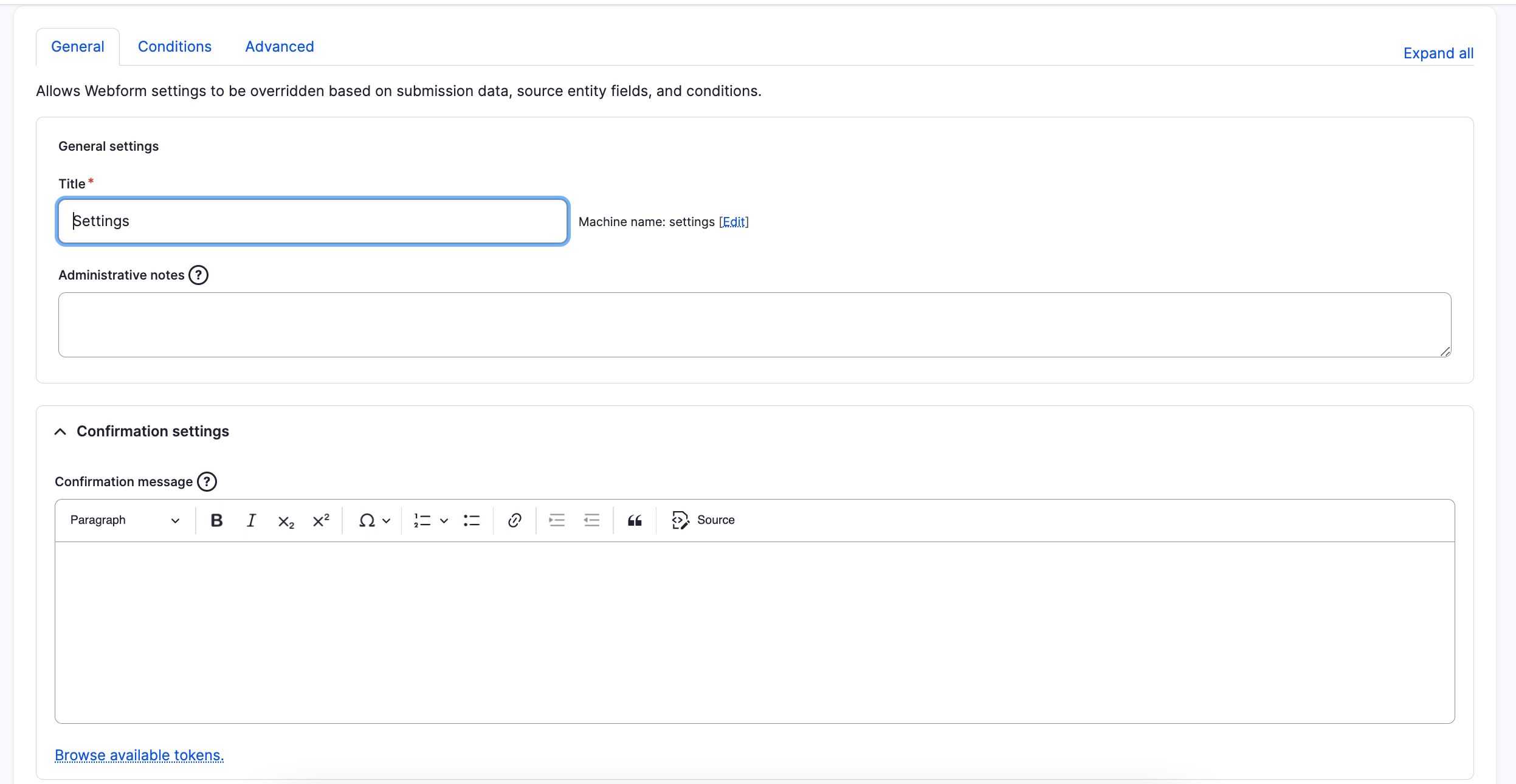Insert a bulleted list
The image size is (1516, 784).
click(x=472, y=520)
